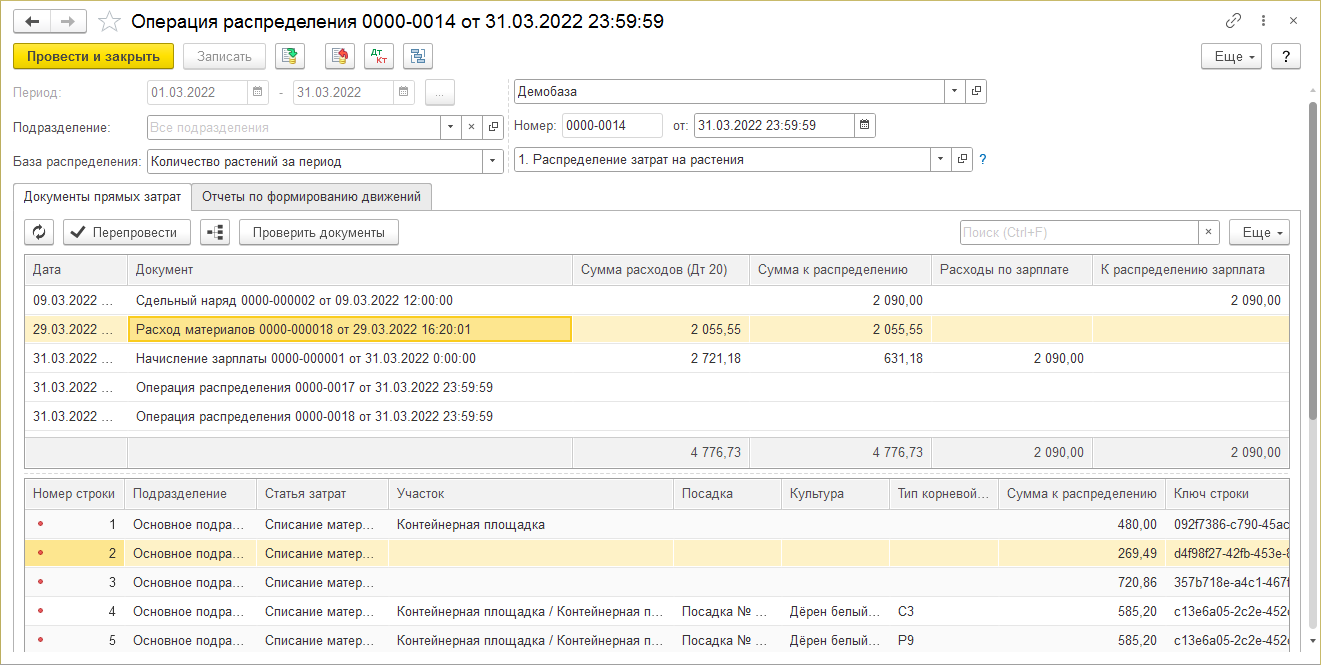Navigate back with the left arrow
Viewport: 1321px width, 665px height.
coord(32,21)
